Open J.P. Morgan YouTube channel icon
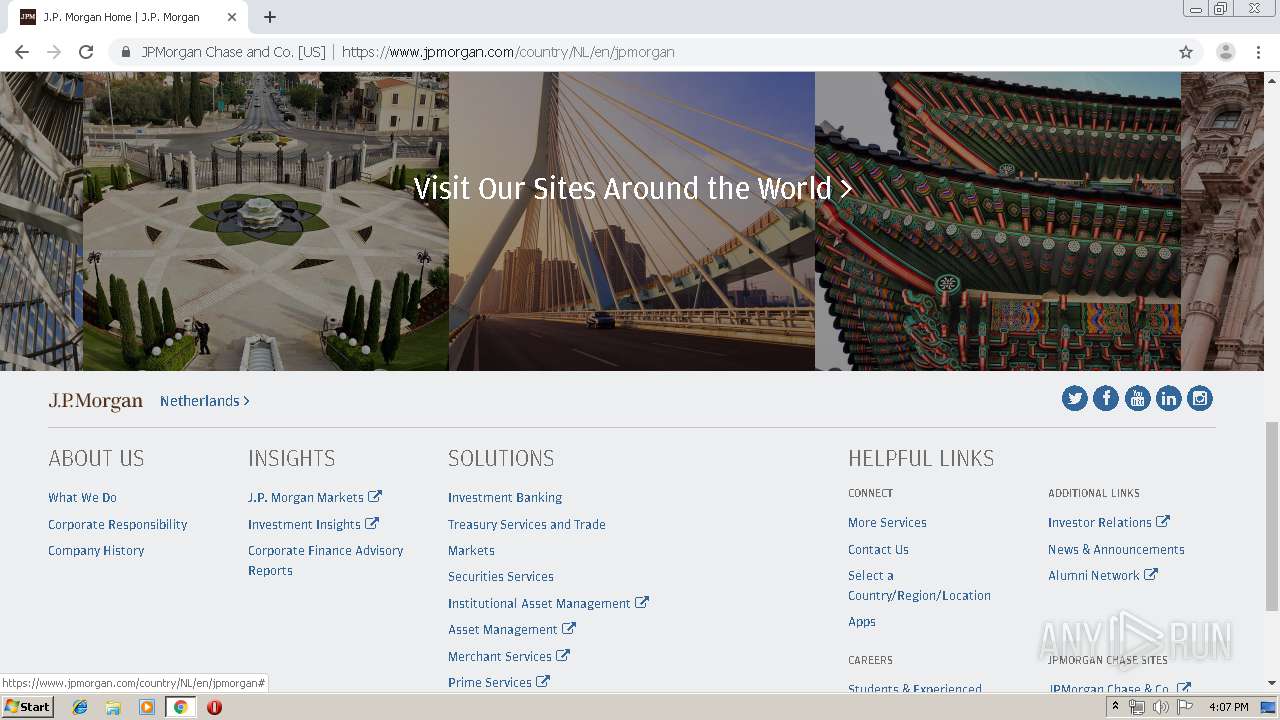1280x720 pixels. [x=1137, y=399]
